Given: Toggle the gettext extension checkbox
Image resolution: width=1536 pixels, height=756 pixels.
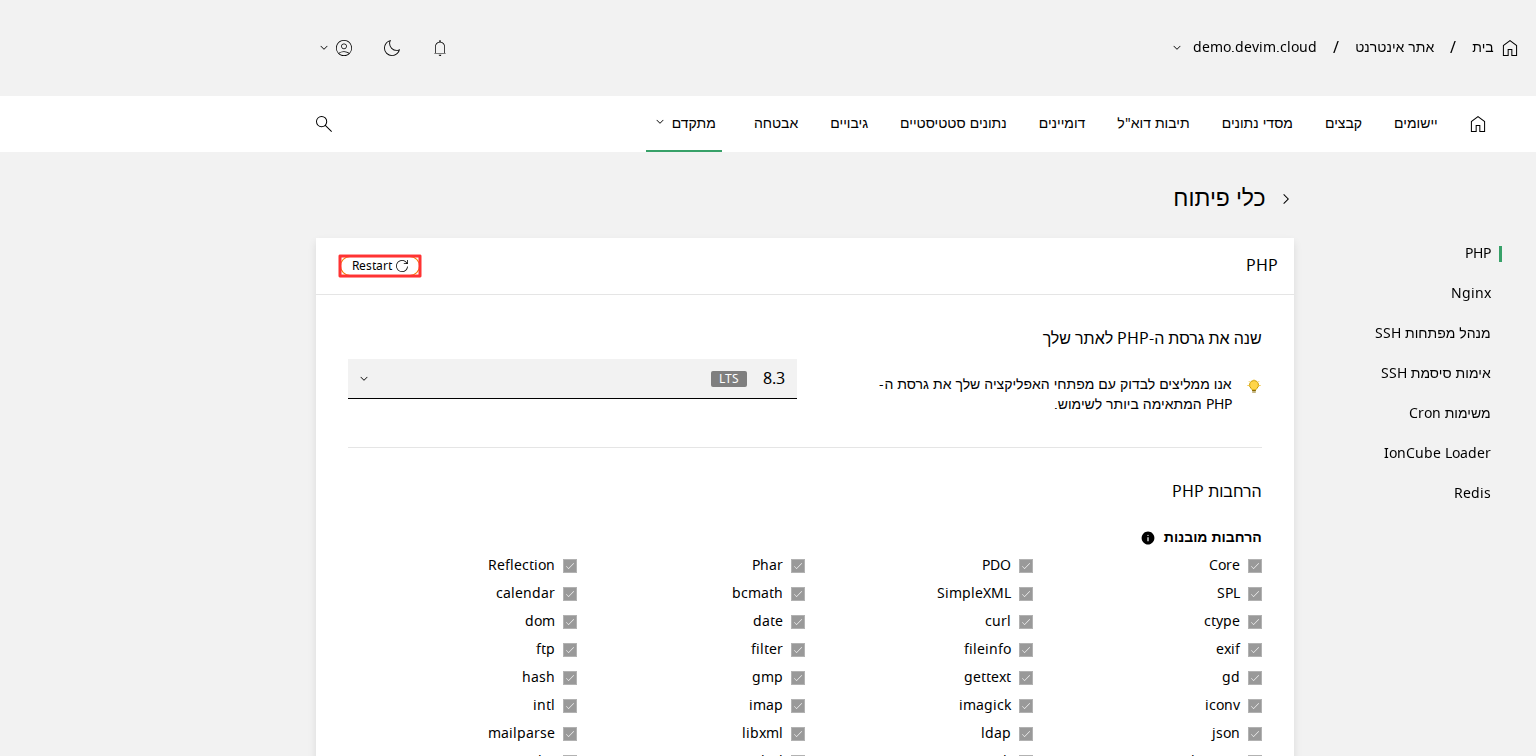Looking at the screenshot, I should 1026,678.
